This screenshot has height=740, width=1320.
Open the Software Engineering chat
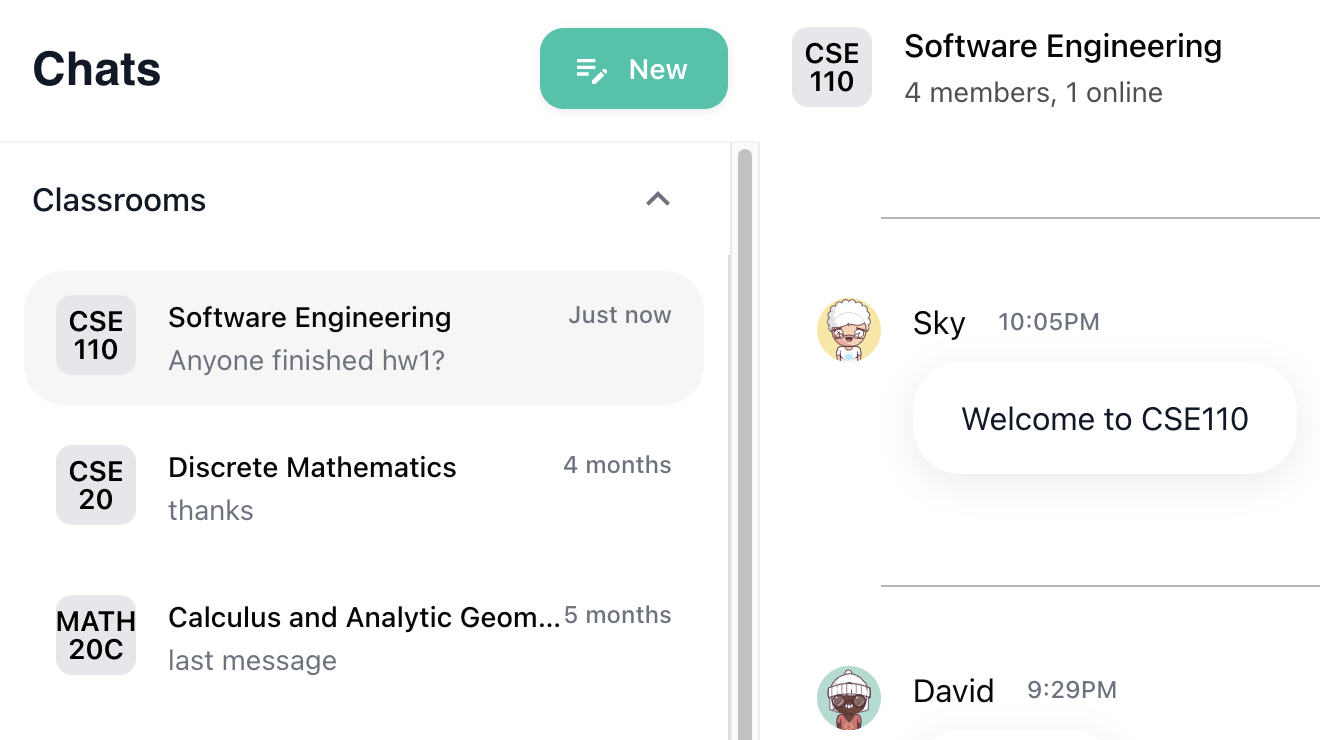[x=364, y=338]
